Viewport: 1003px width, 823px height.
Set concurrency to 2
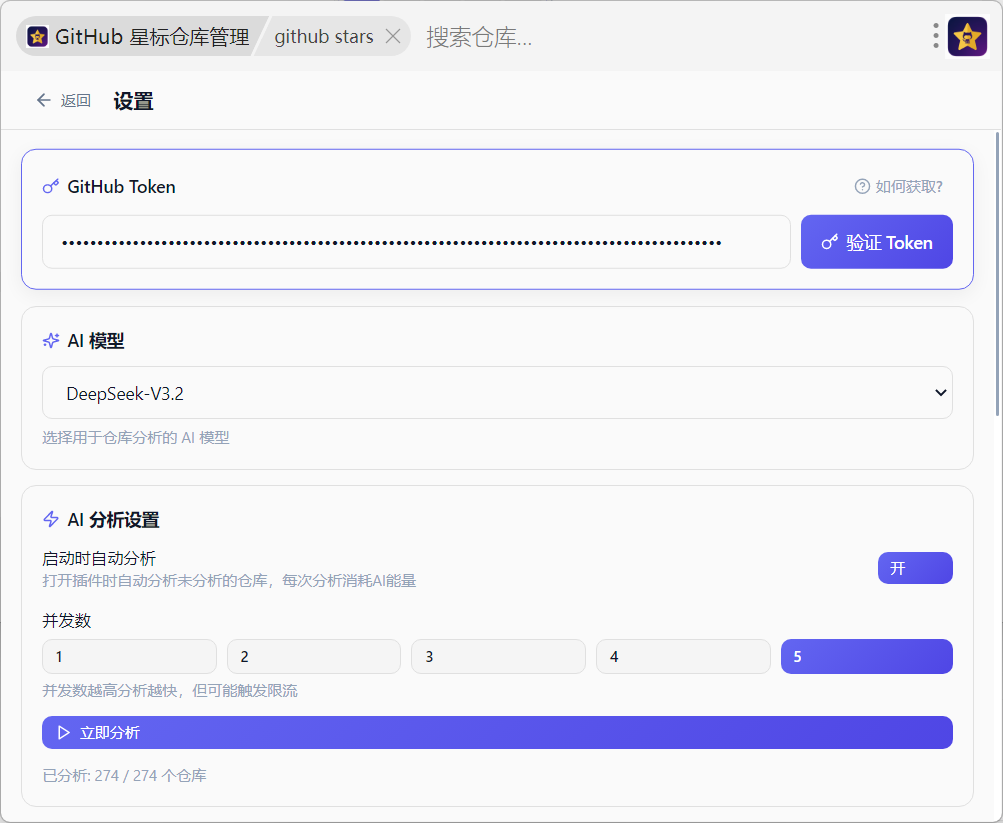click(313, 656)
